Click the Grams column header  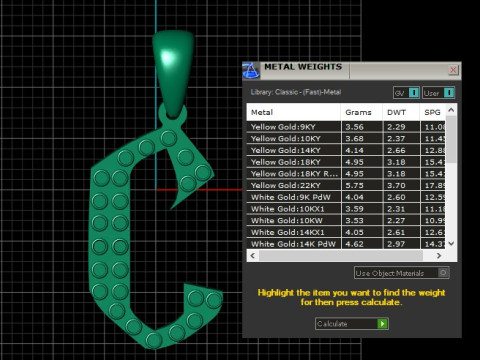pos(362,112)
